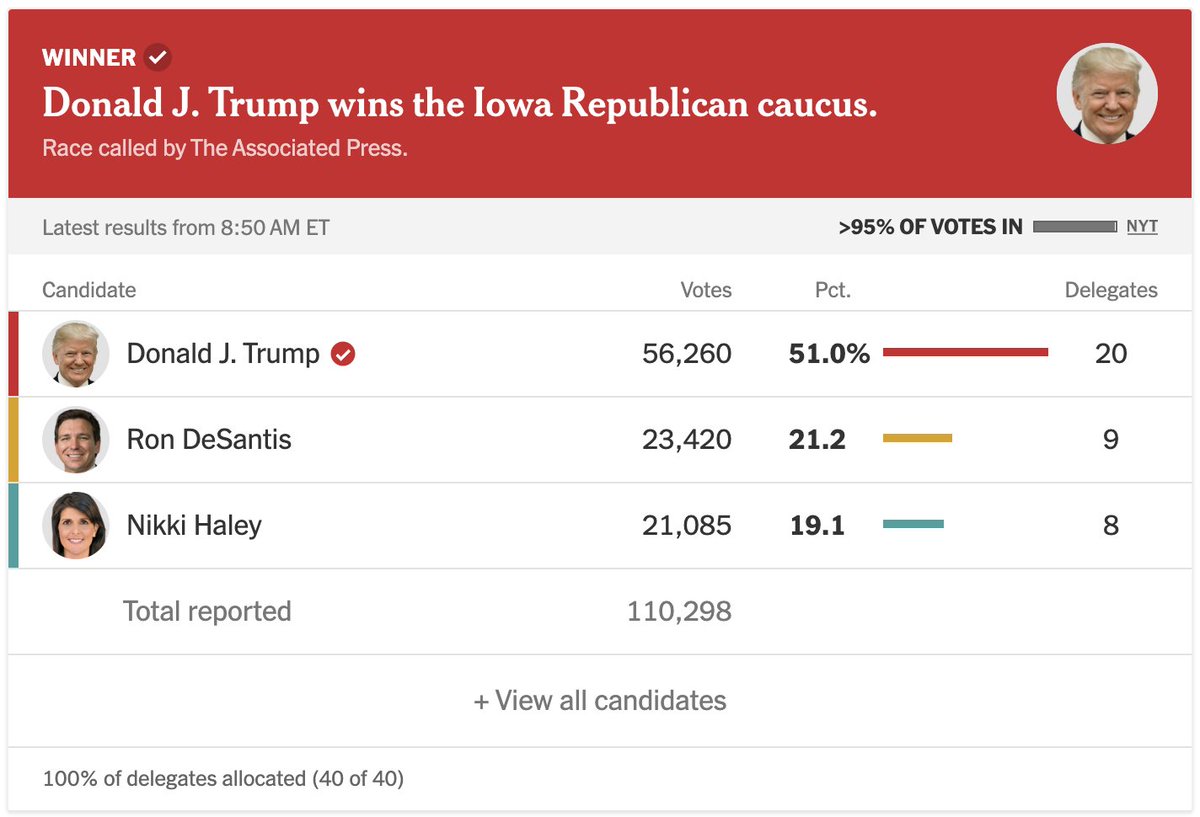Click the Total reported row
This screenshot has height=817, width=1200.
pyautogui.click(x=600, y=611)
